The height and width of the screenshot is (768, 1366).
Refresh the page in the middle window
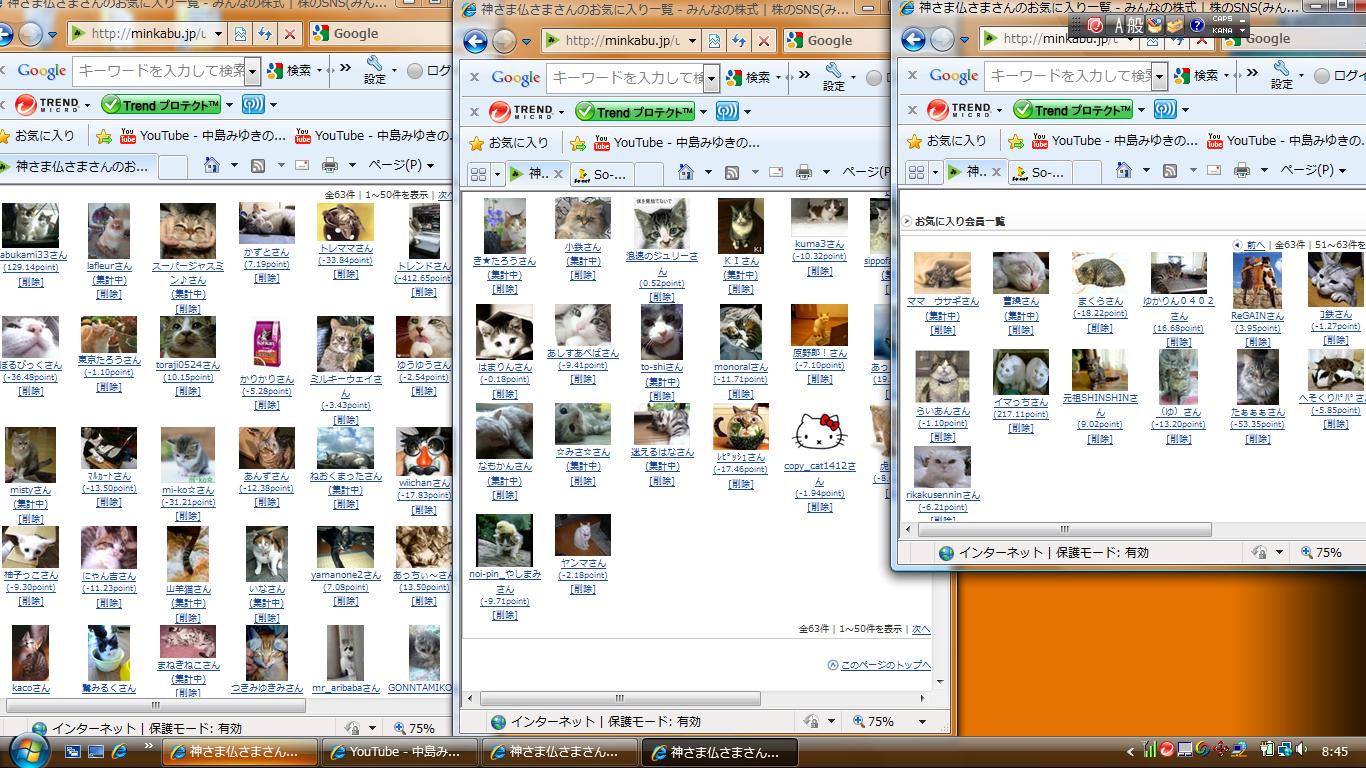(x=738, y=41)
